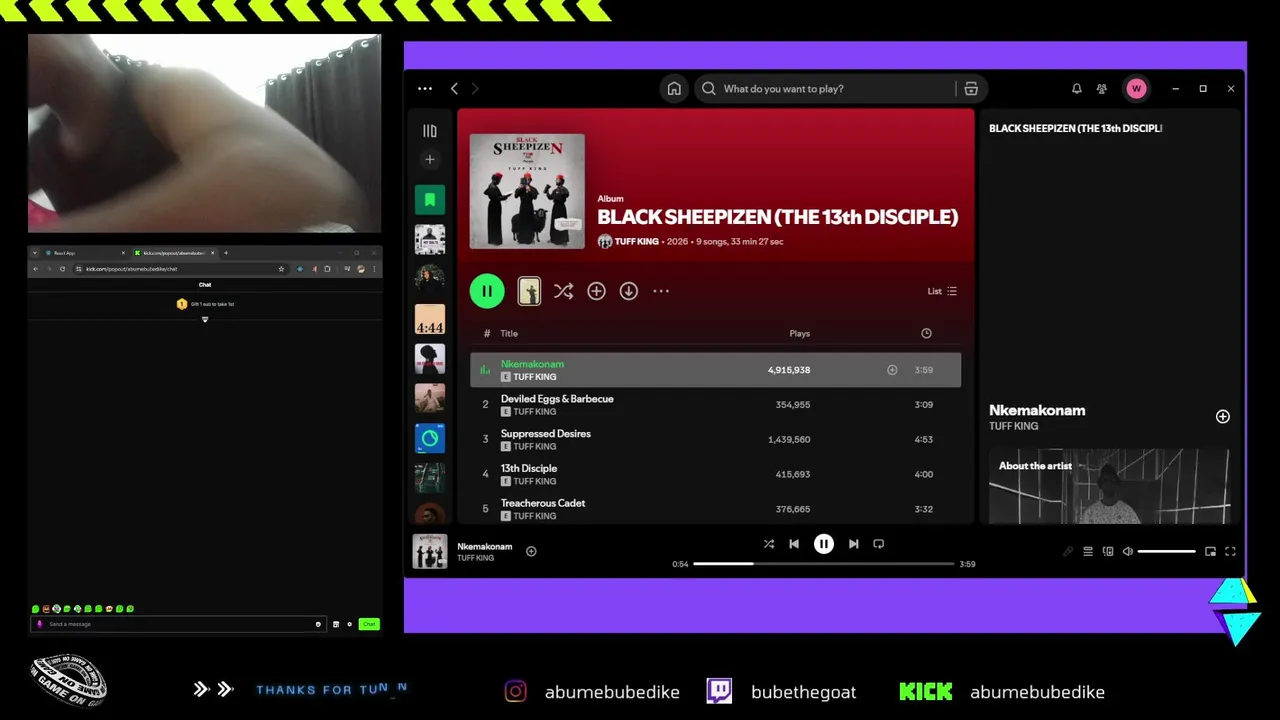Bookmark the kick.com chat page
1280x720 pixels.
281,269
